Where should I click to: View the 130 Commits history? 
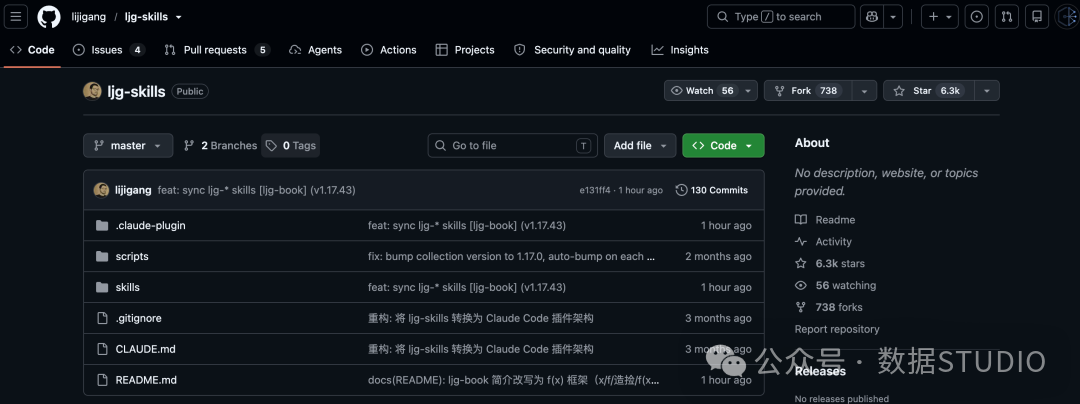click(x=712, y=190)
